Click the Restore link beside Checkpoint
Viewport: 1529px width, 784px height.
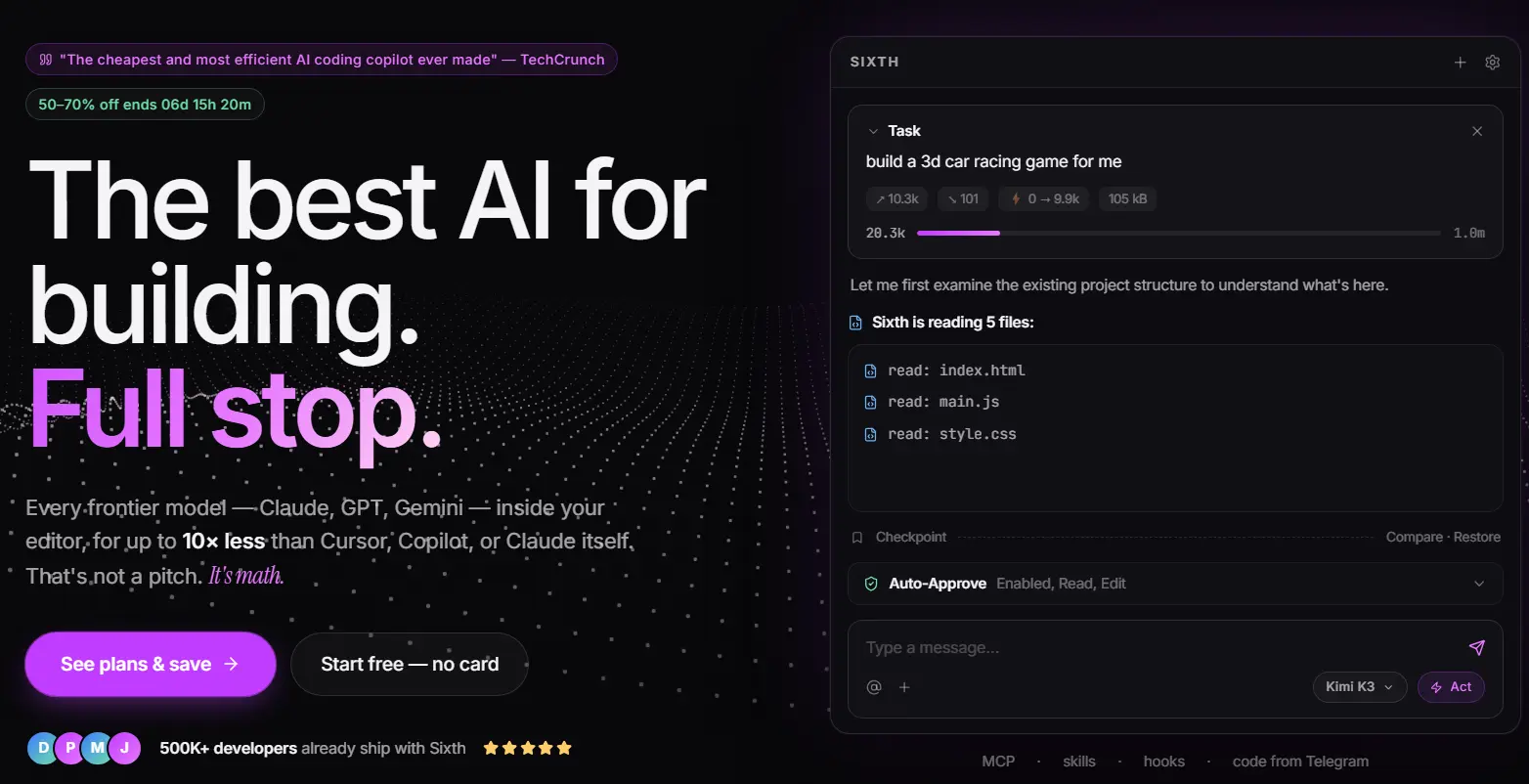pyautogui.click(x=1476, y=538)
